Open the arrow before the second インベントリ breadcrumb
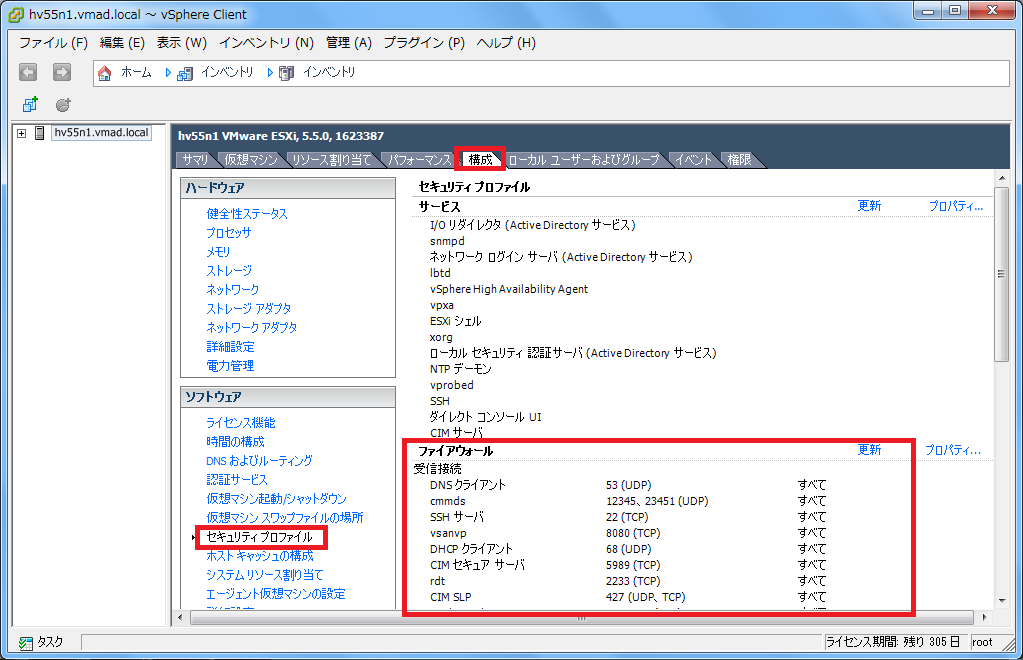Screen dimensions: 1023x660 (270, 73)
